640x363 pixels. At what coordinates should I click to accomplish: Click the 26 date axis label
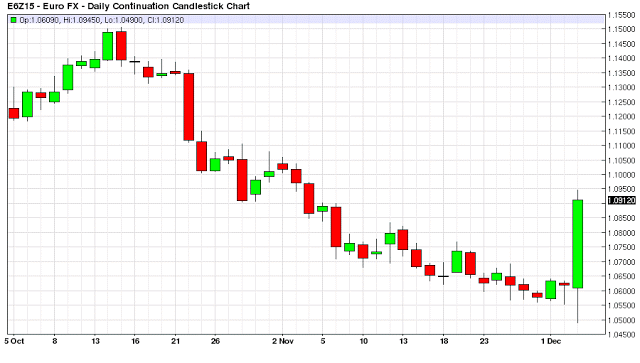[216, 341]
